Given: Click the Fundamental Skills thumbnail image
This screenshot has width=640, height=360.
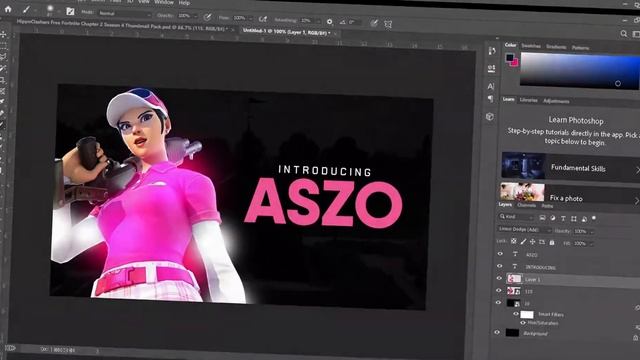Looking at the screenshot, I should point(524,165).
